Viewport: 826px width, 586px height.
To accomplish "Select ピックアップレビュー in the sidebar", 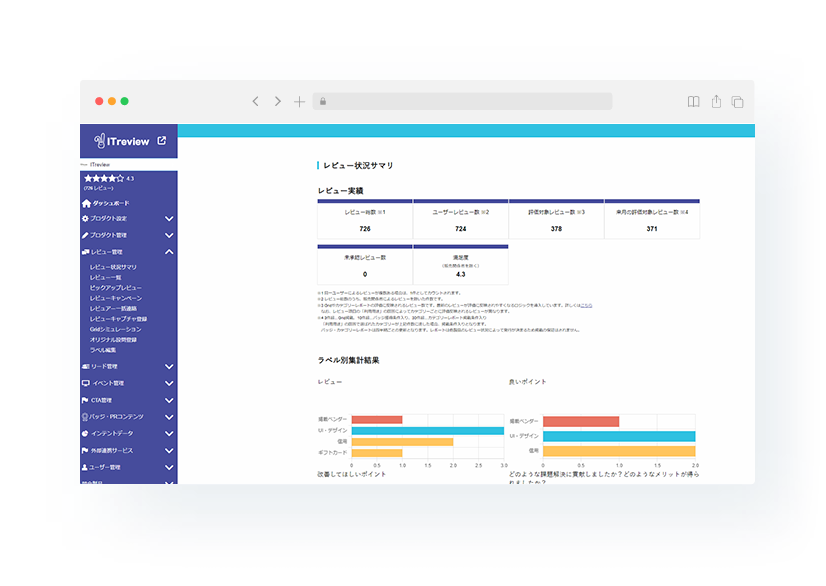I will click(116, 288).
